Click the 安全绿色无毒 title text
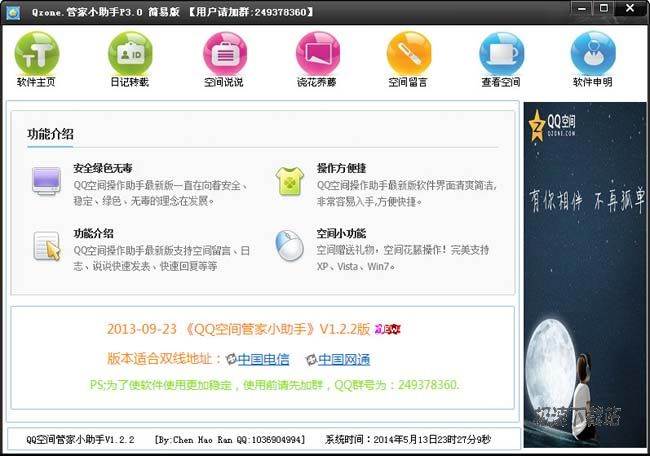Image resolution: width=650 pixels, height=456 pixels. 103,168
